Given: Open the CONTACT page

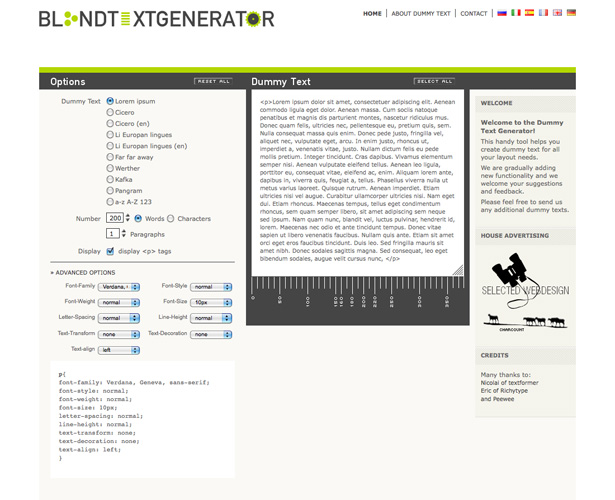Looking at the screenshot, I should 473,14.
